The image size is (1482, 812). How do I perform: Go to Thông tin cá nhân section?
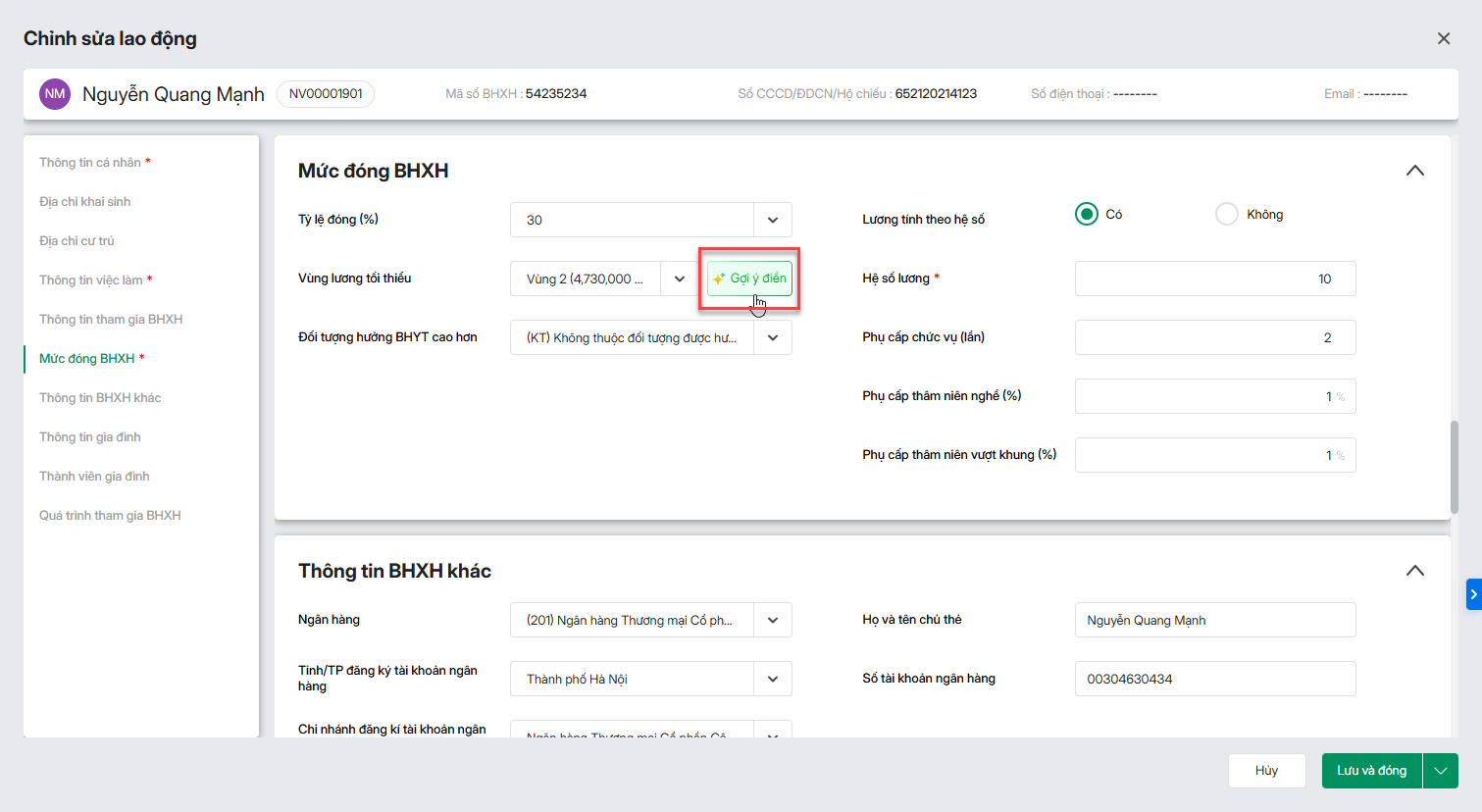90,163
